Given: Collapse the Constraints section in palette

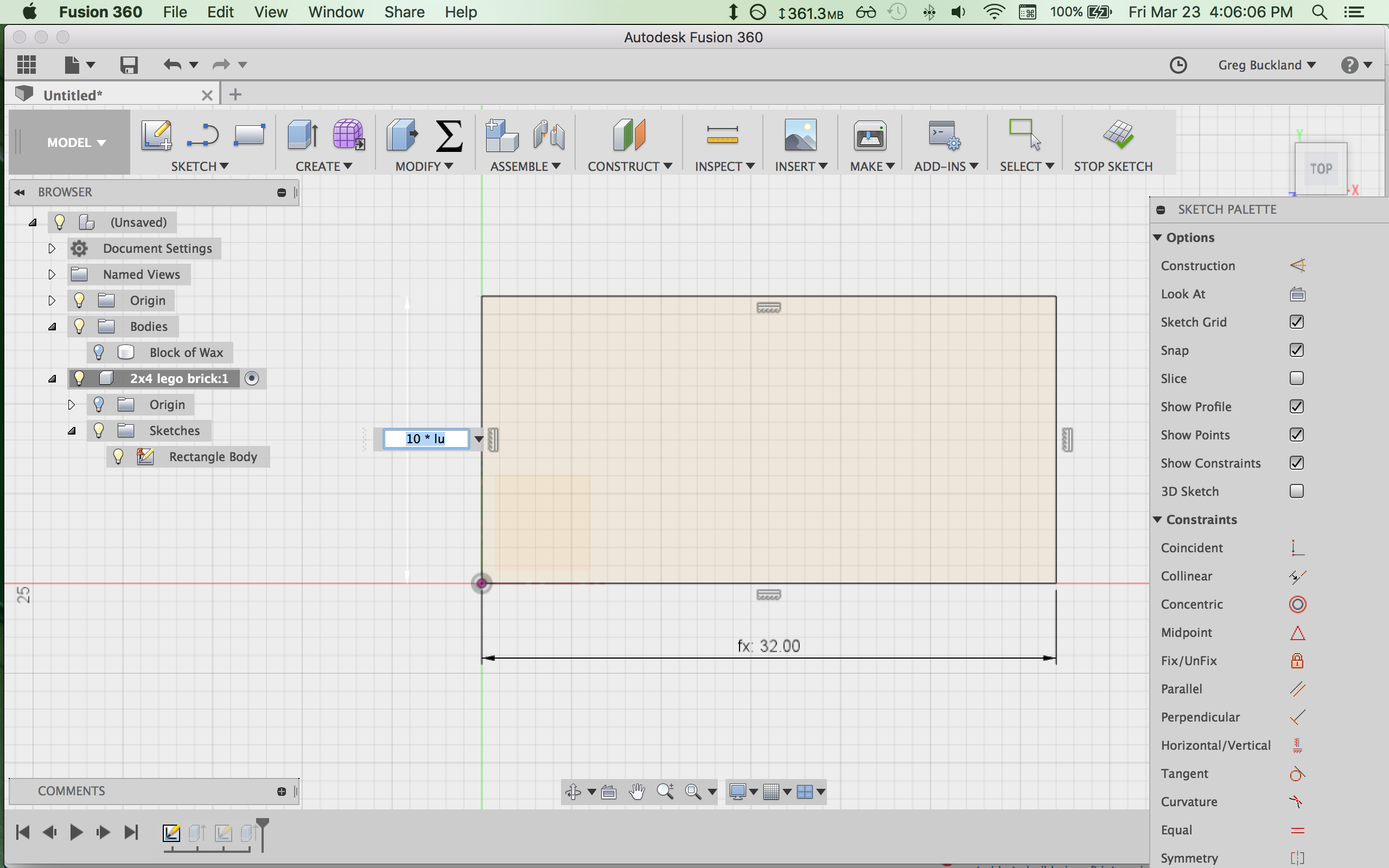Looking at the screenshot, I should (x=1158, y=520).
